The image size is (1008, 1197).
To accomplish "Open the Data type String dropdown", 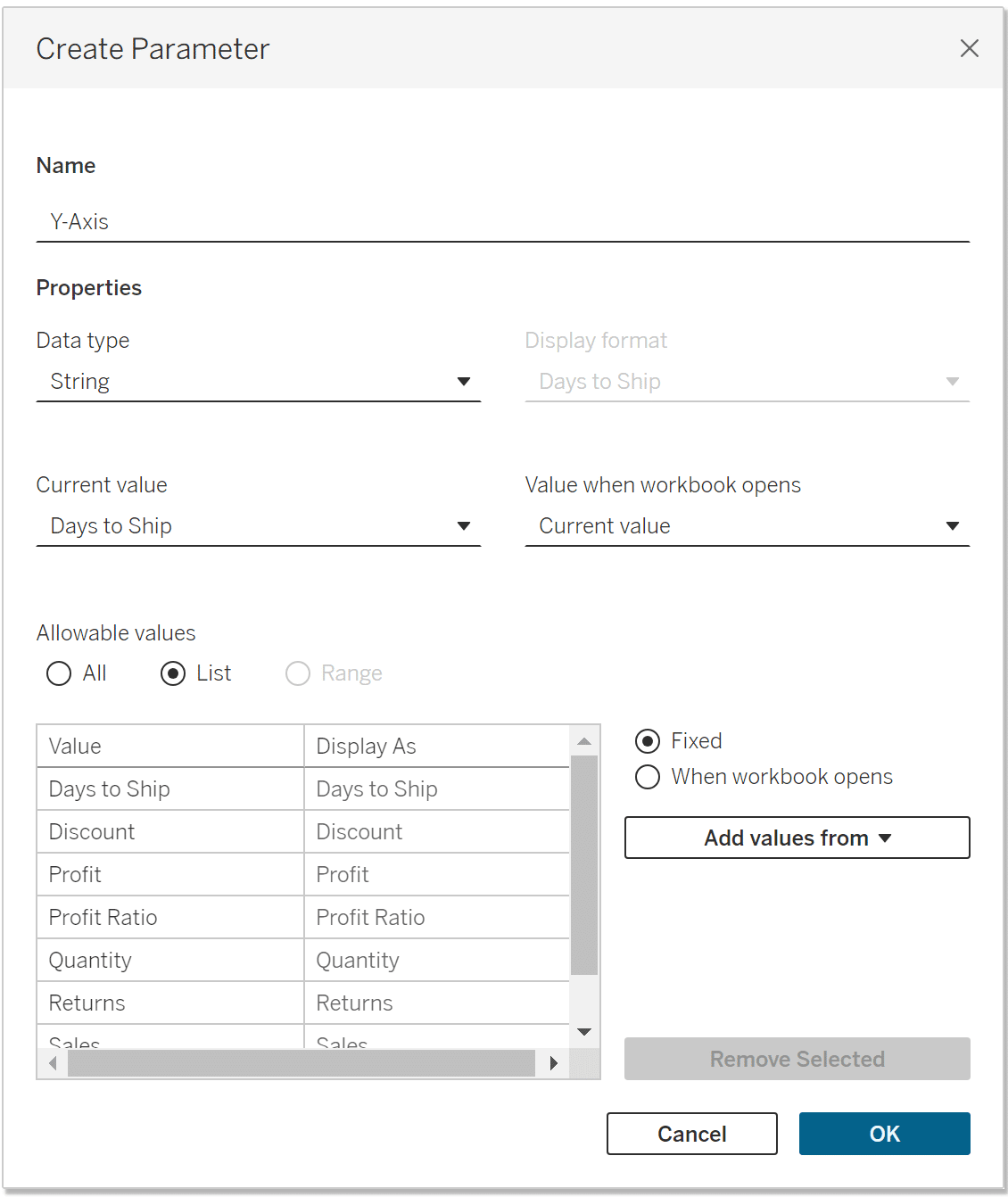I will tap(259, 382).
